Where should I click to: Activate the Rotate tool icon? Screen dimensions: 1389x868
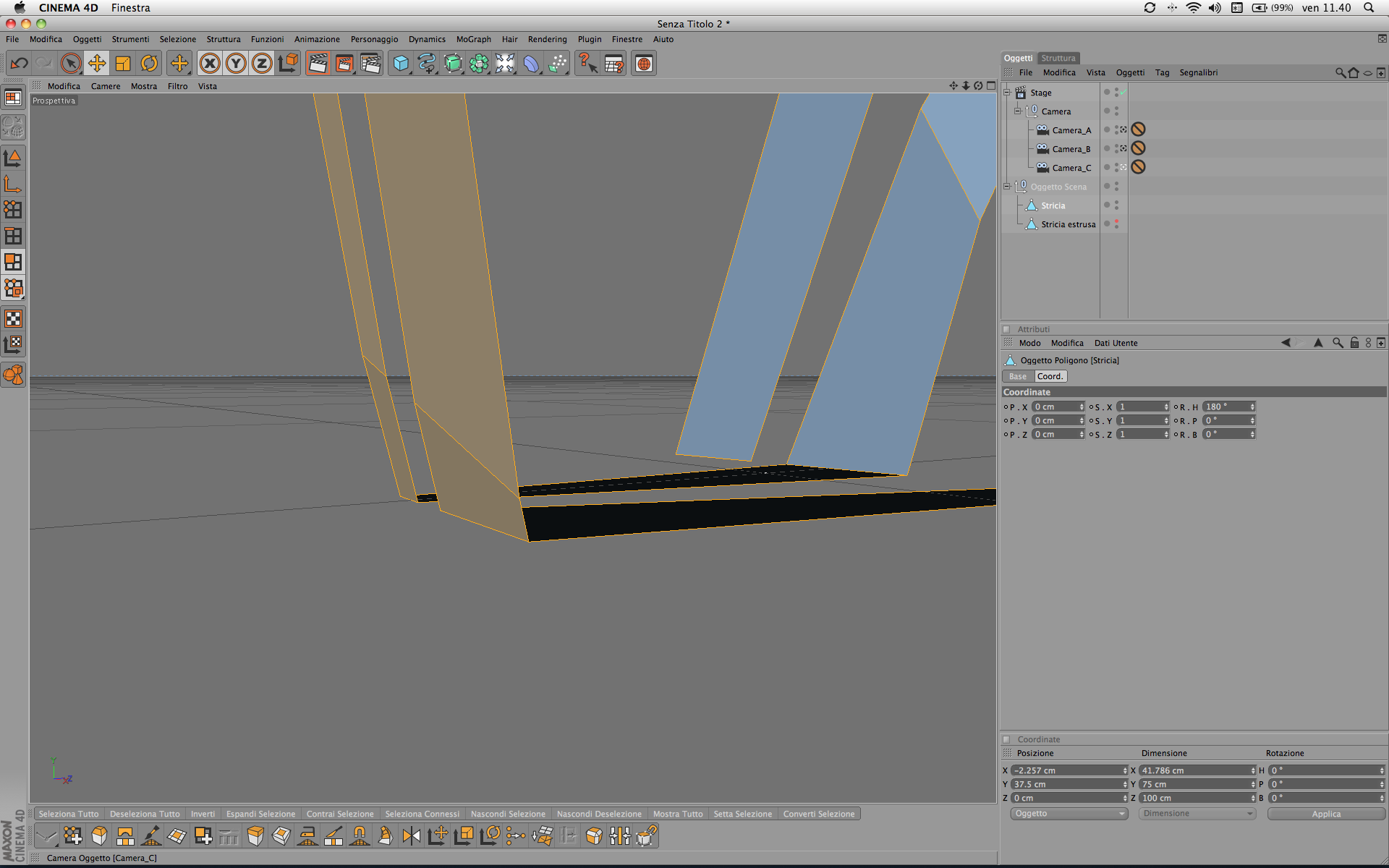149,64
